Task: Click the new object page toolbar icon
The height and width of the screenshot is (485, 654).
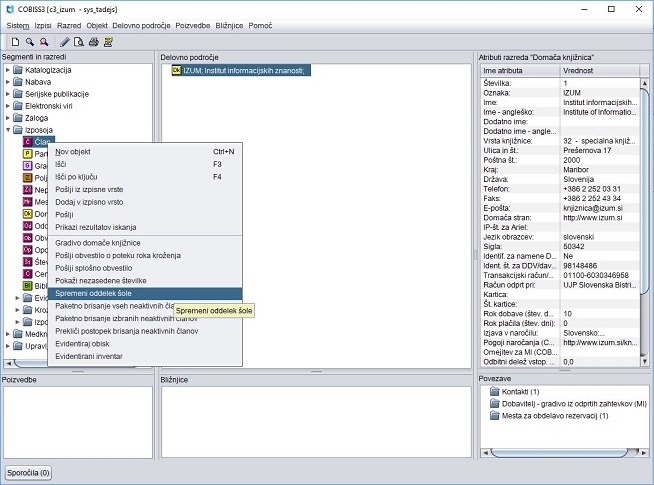Action: (x=15, y=42)
